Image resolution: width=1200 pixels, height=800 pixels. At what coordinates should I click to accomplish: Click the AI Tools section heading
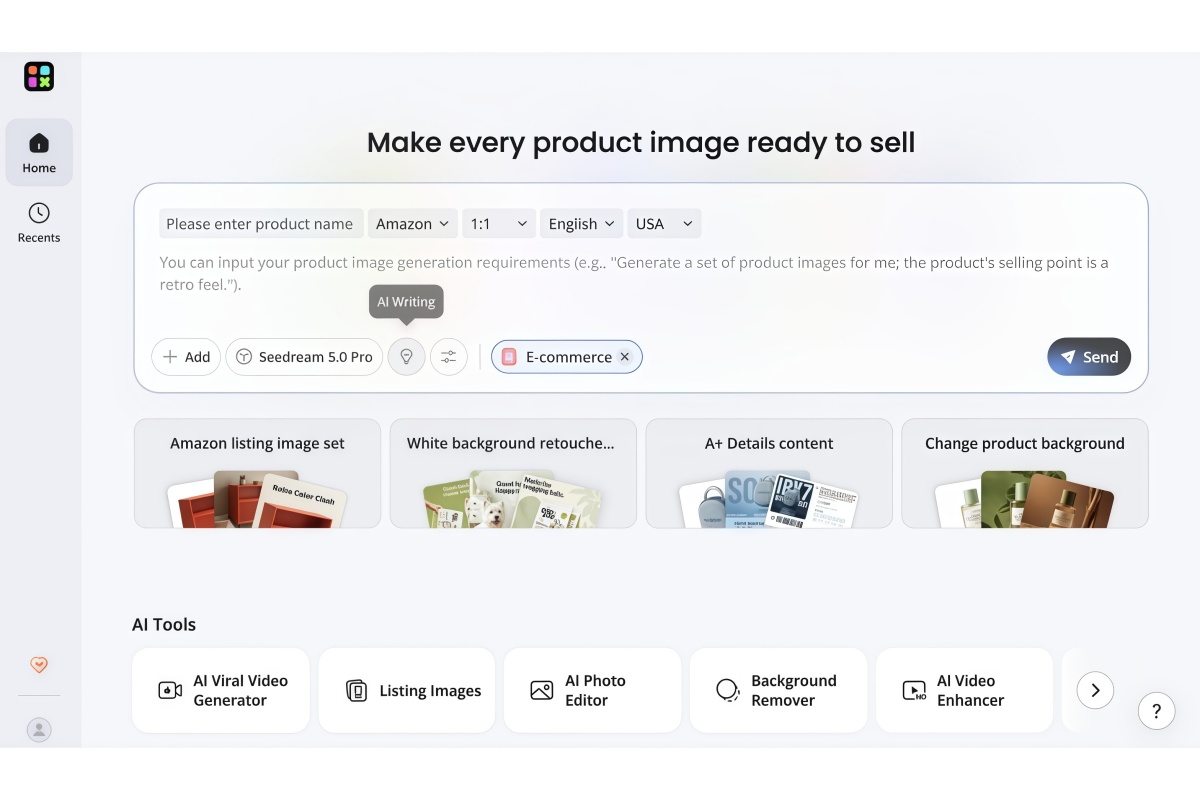[x=164, y=625]
